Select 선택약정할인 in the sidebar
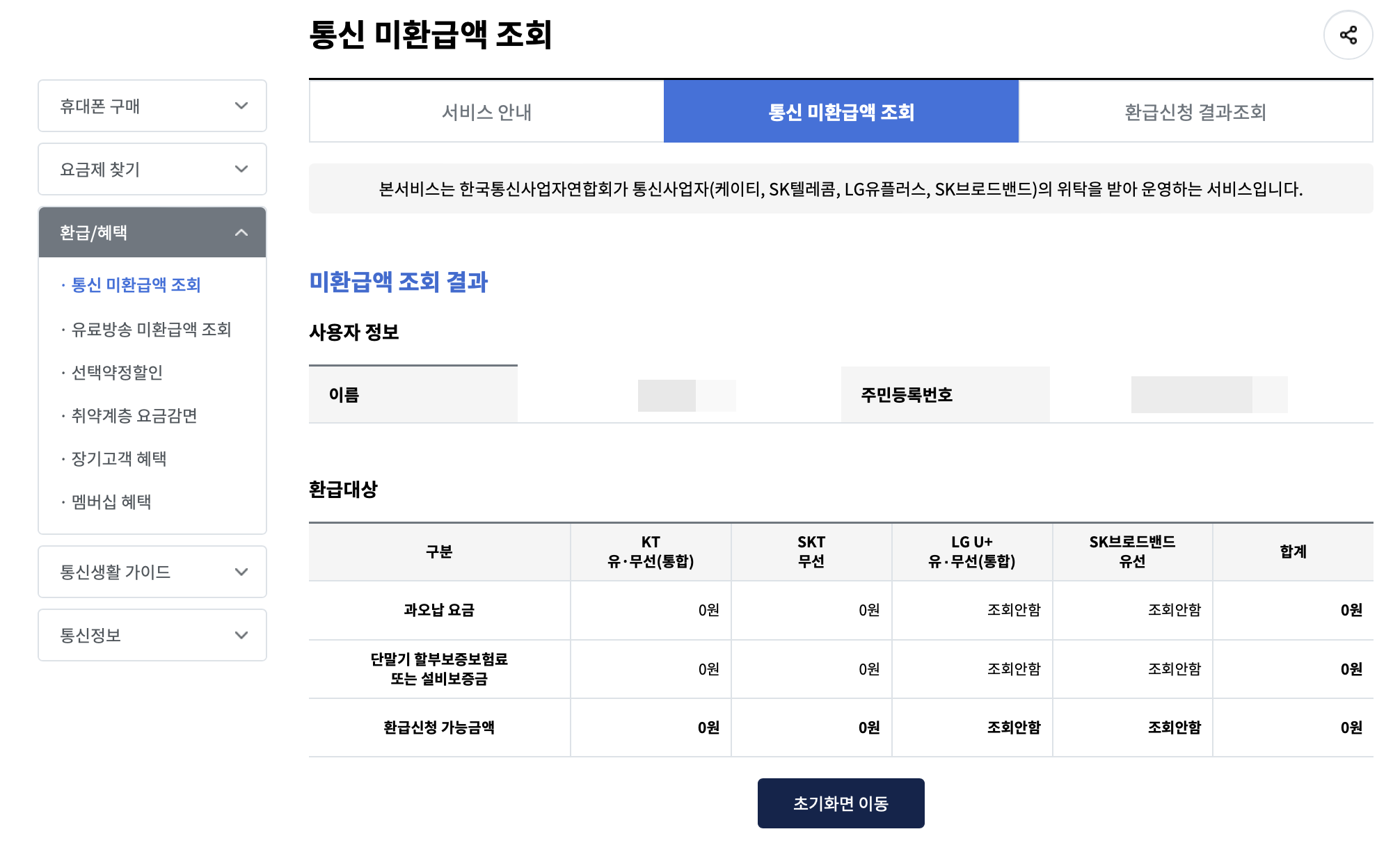 click(118, 372)
